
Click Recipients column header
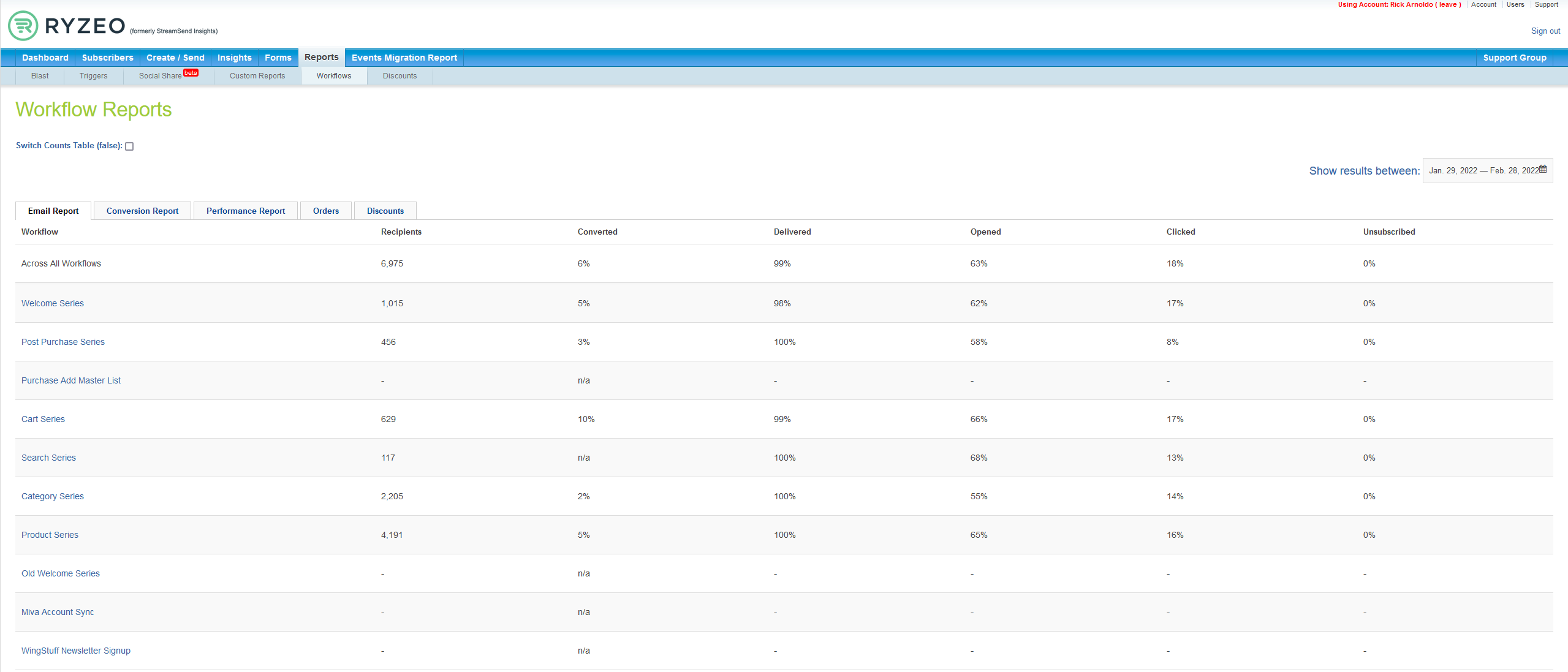click(401, 232)
